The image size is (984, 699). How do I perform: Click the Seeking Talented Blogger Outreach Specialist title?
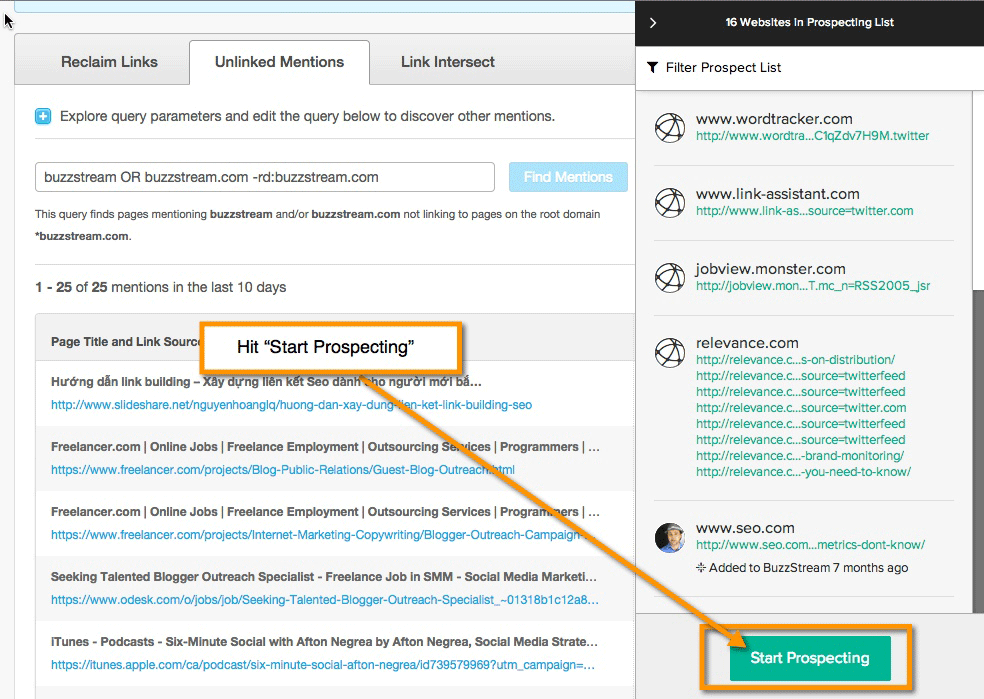323,577
